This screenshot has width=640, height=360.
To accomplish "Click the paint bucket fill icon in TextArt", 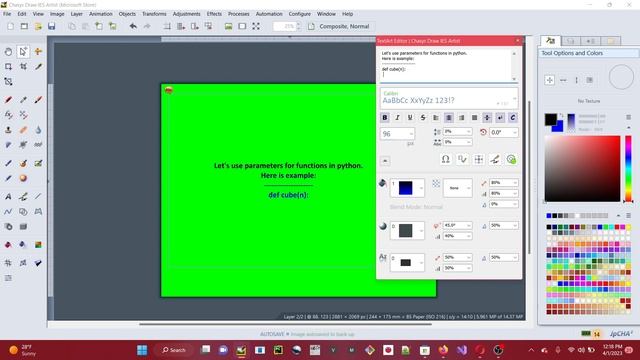I will [x=382, y=183].
